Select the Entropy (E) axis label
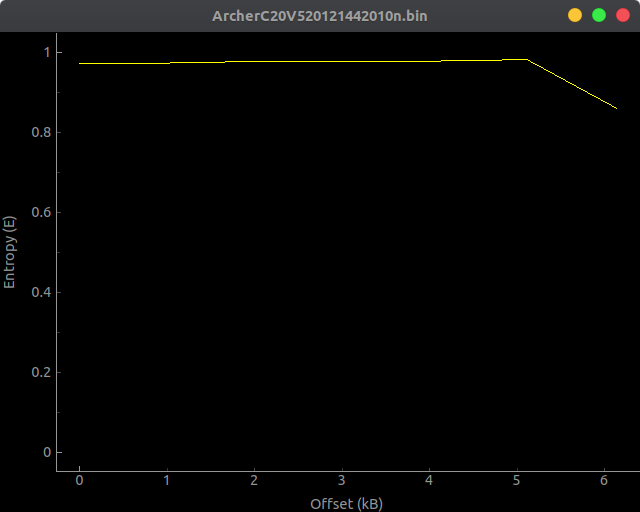 10,252
